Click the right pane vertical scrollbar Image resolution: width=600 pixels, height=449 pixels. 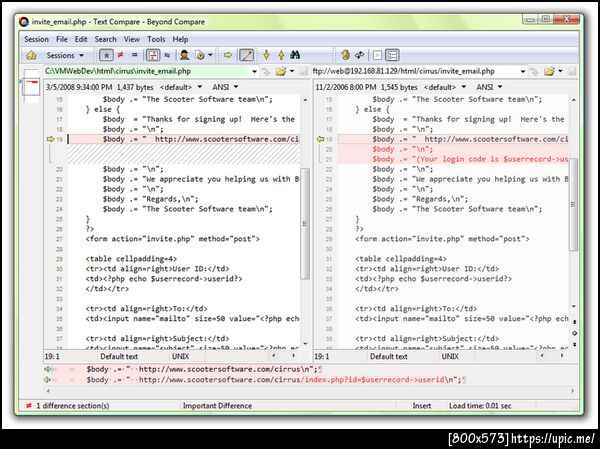point(574,205)
